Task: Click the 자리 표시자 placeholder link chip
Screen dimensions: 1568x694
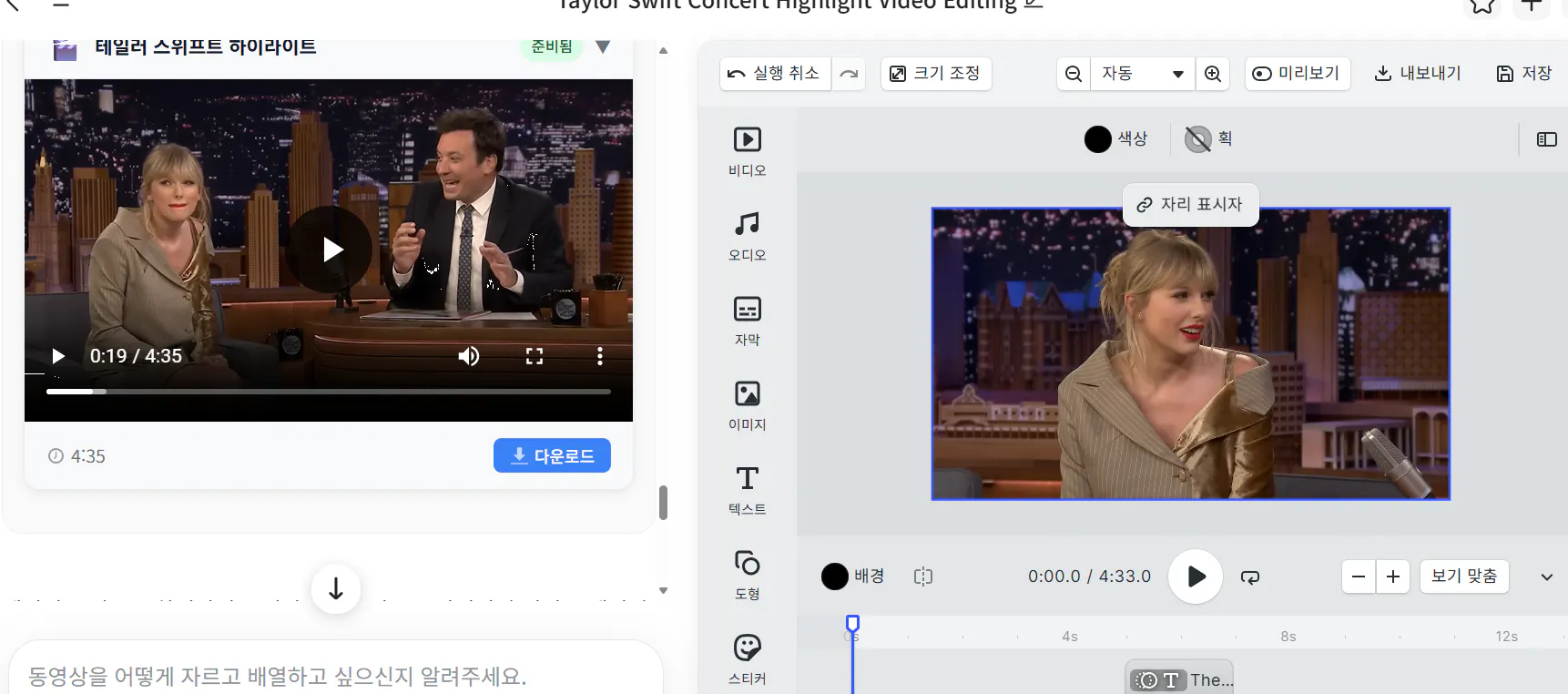Action: pos(1190,205)
